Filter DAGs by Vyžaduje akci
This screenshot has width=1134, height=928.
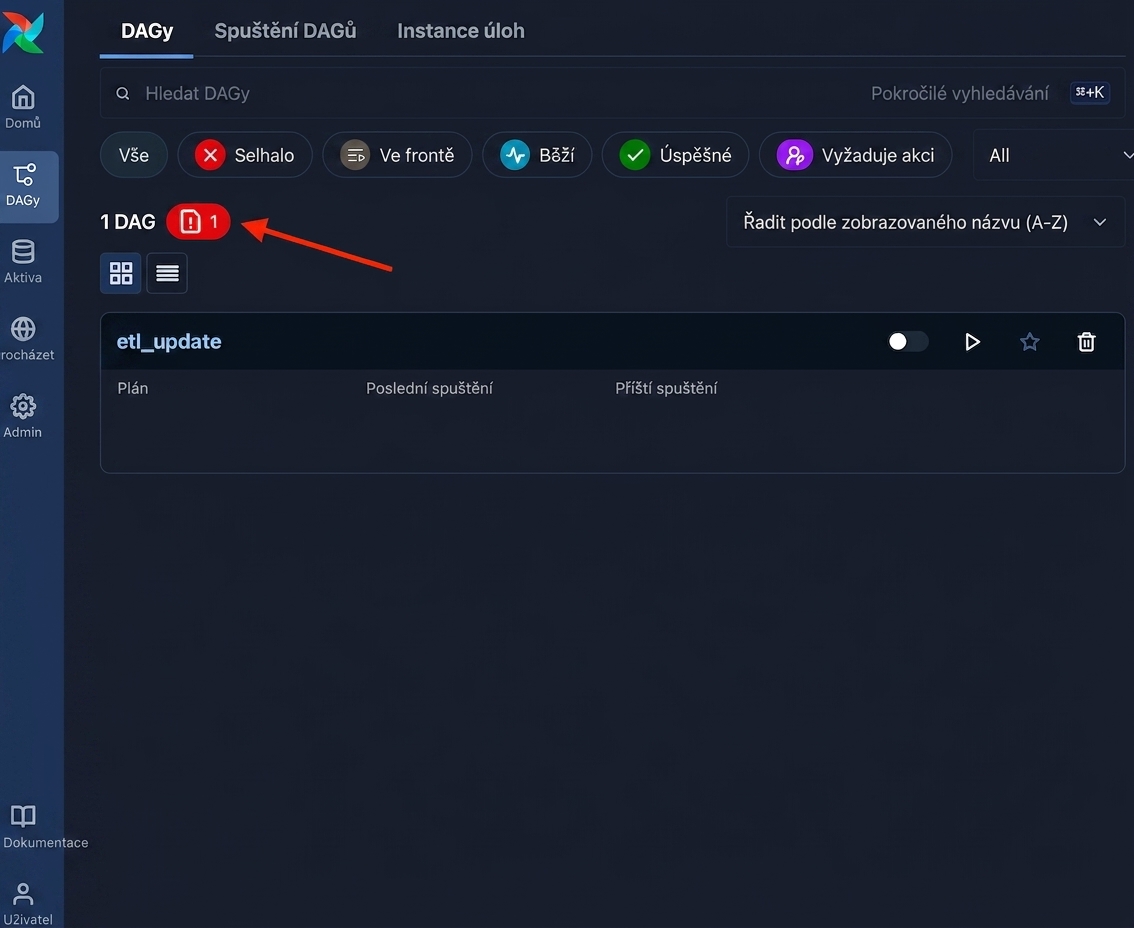[856, 155]
